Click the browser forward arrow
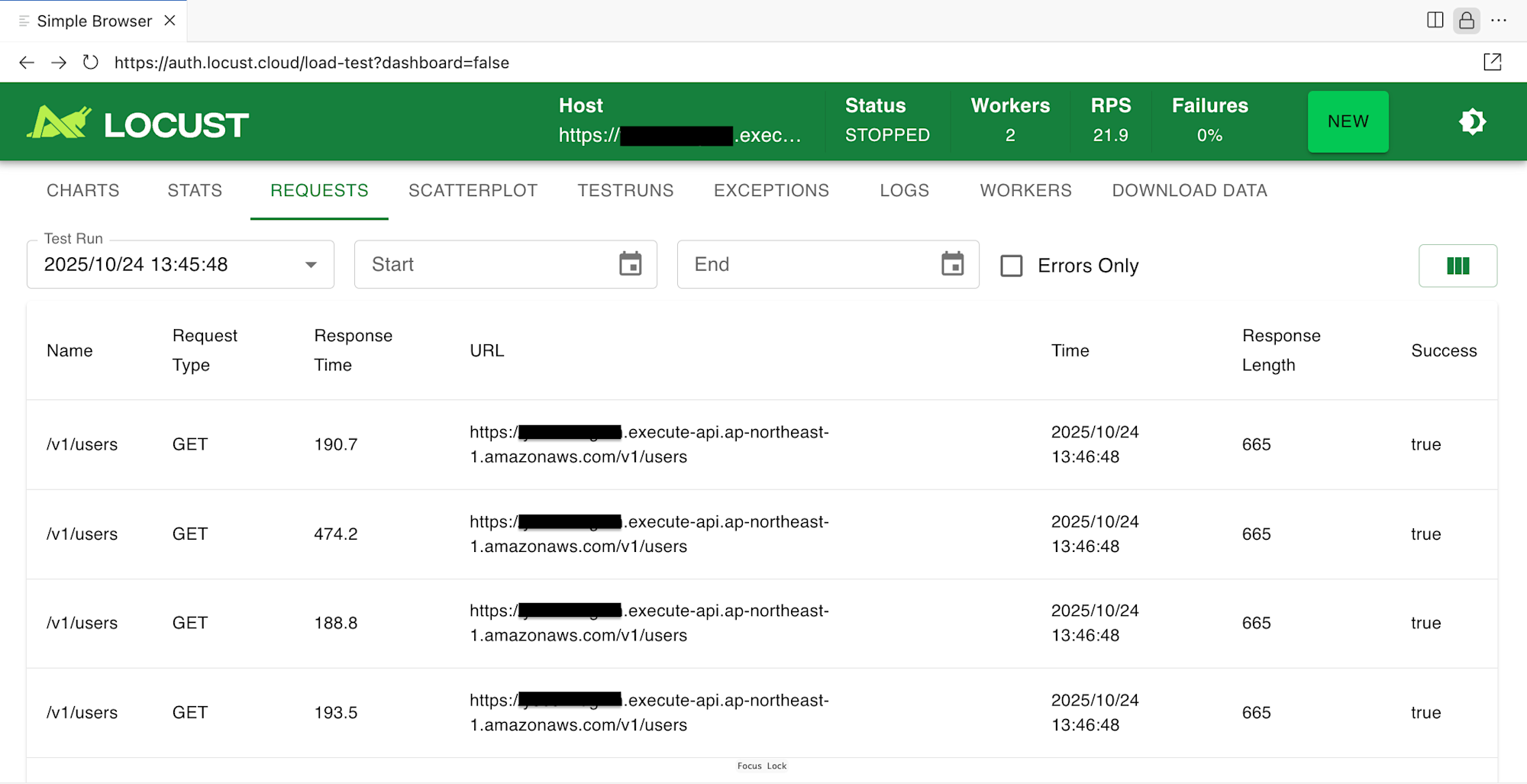The width and height of the screenshot is (1527, 784). pos(59,63)
